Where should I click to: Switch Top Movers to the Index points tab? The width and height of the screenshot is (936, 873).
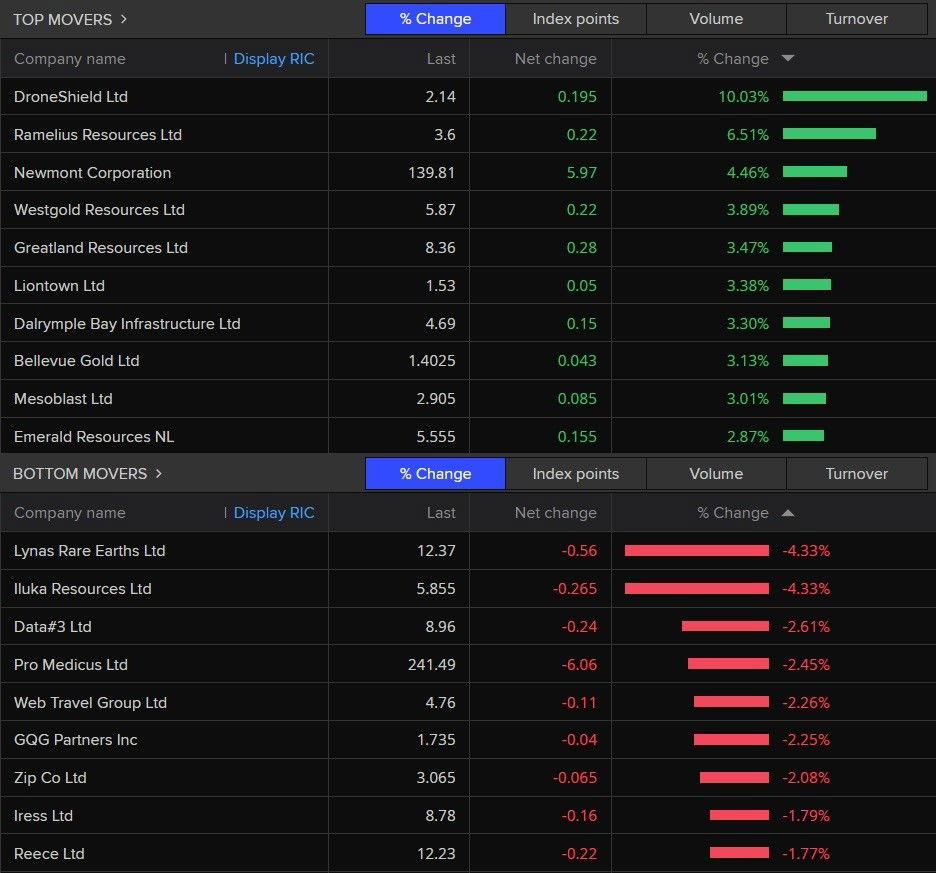click(x=575, y=19)
